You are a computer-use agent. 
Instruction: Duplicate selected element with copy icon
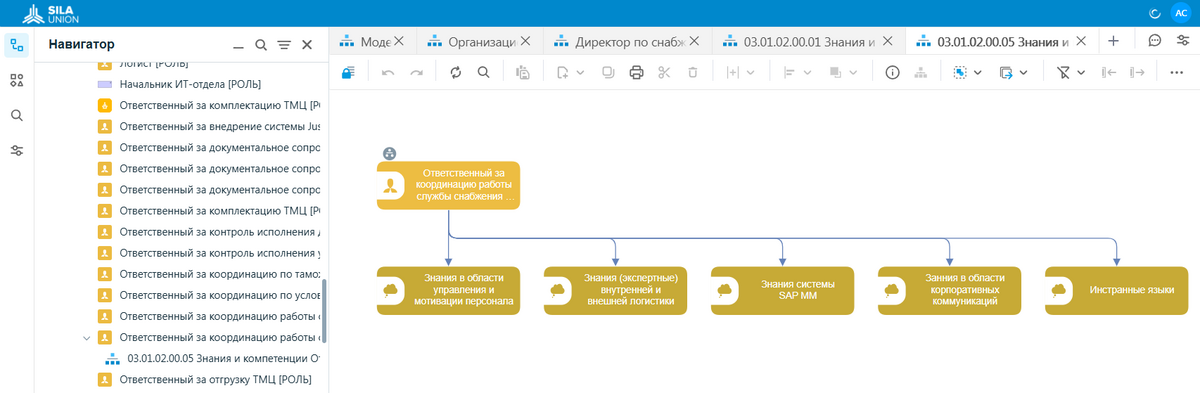click(609, 72)
